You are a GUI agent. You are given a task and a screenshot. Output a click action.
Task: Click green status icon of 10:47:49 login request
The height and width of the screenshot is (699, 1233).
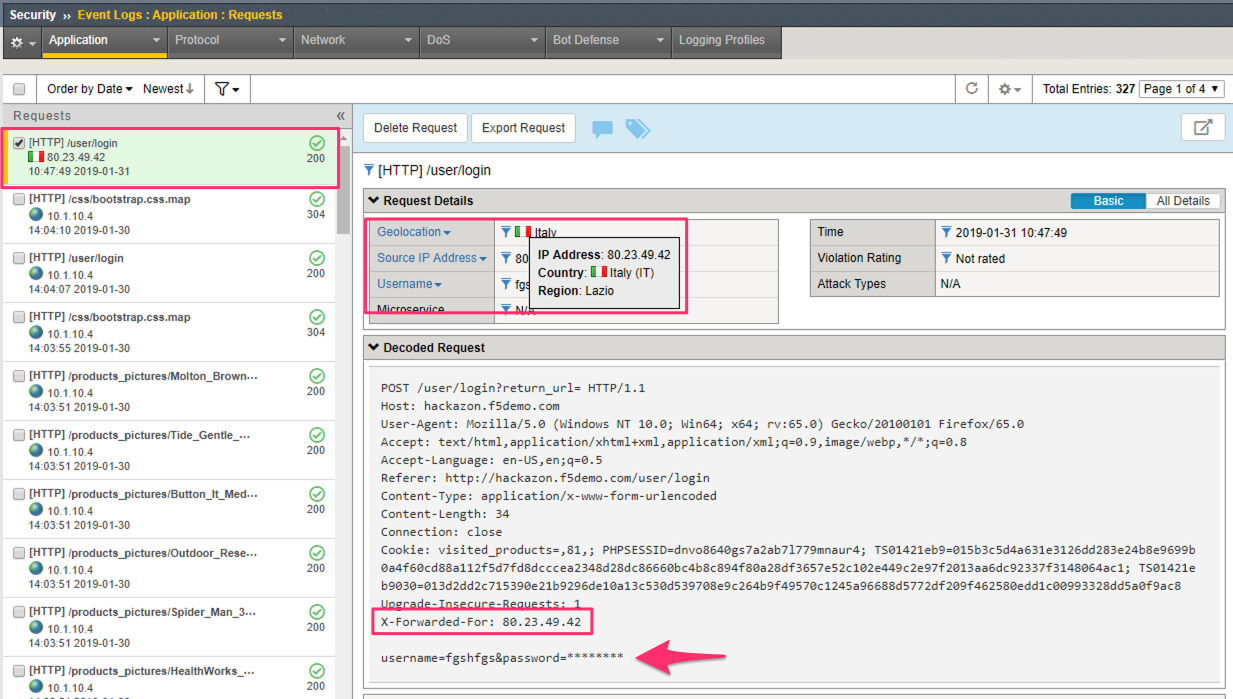[316, 143]
